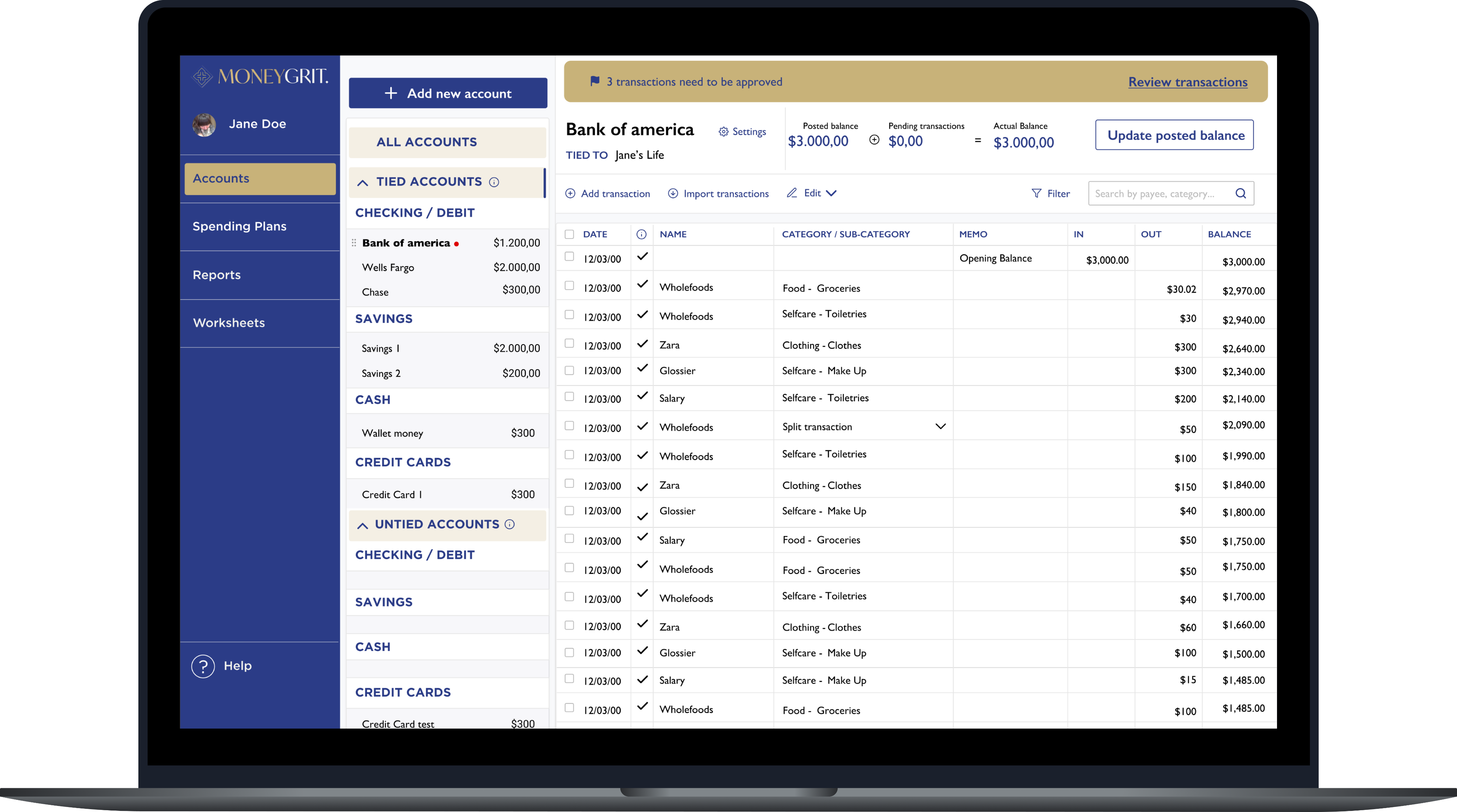Check the Glossier $2,340.00 balance row checkbox
Screen dimensions: 1457x812
(569, 370)
